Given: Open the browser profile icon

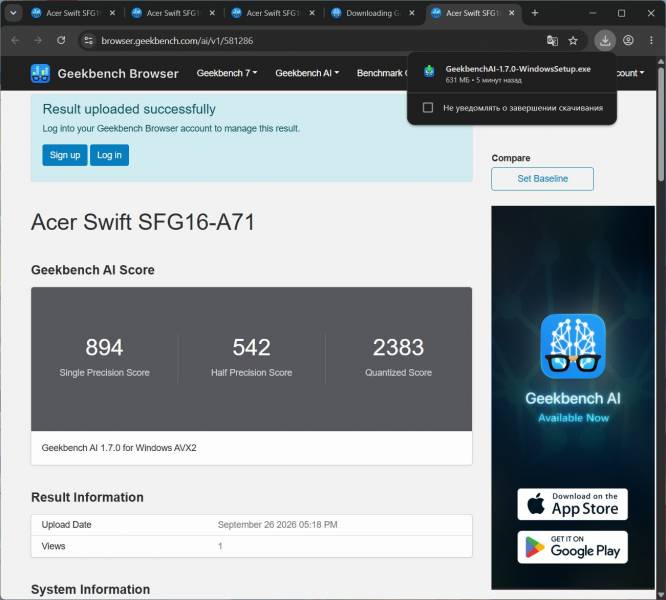Looking at the screenshot, I should click(628, 40).
